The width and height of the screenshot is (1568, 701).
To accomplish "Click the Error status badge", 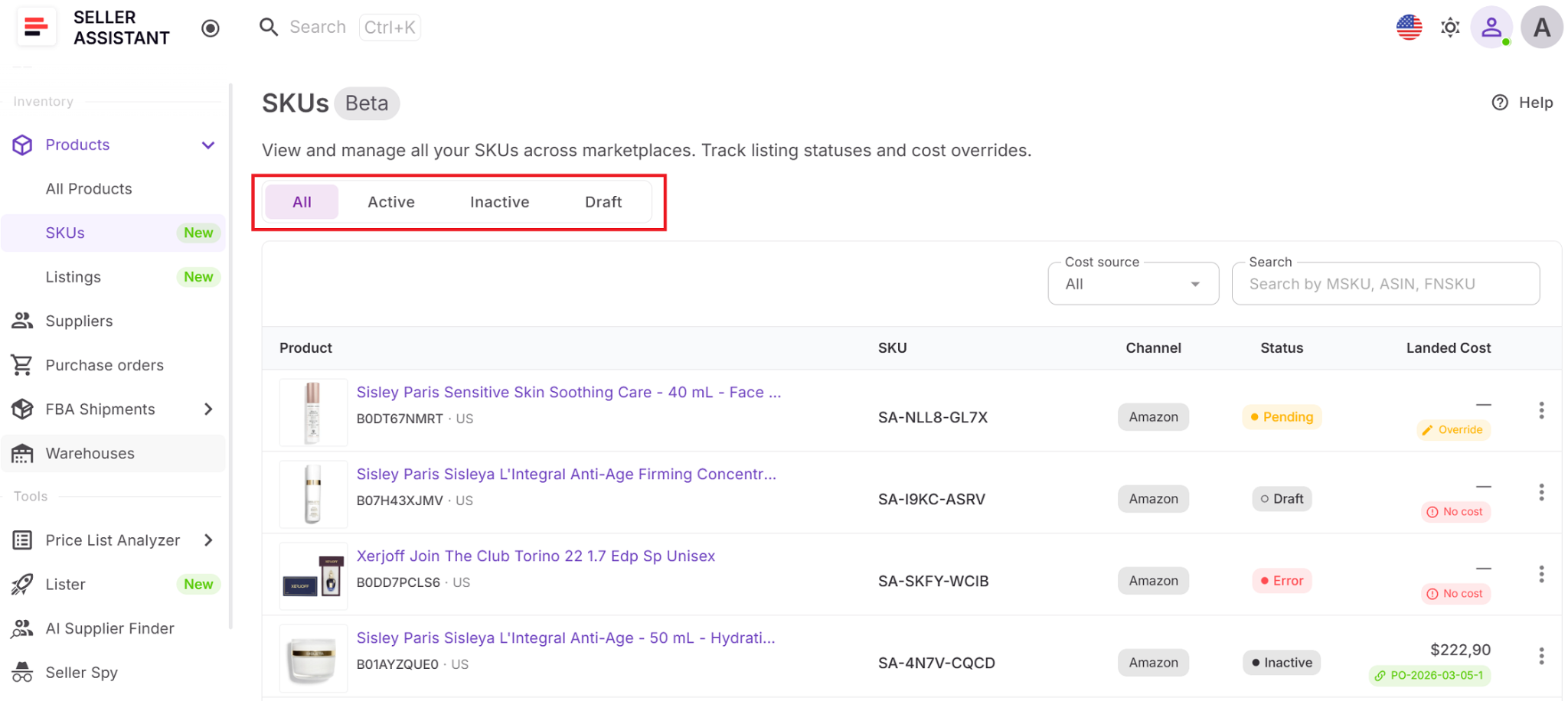I will tap(1282, 581).
